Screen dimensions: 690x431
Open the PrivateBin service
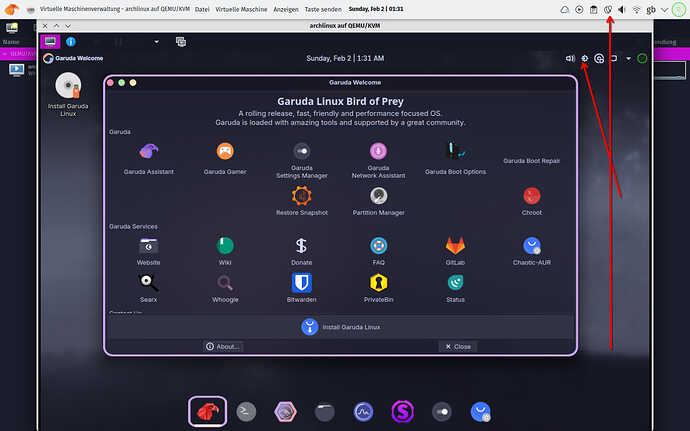[x=378, y=288]
